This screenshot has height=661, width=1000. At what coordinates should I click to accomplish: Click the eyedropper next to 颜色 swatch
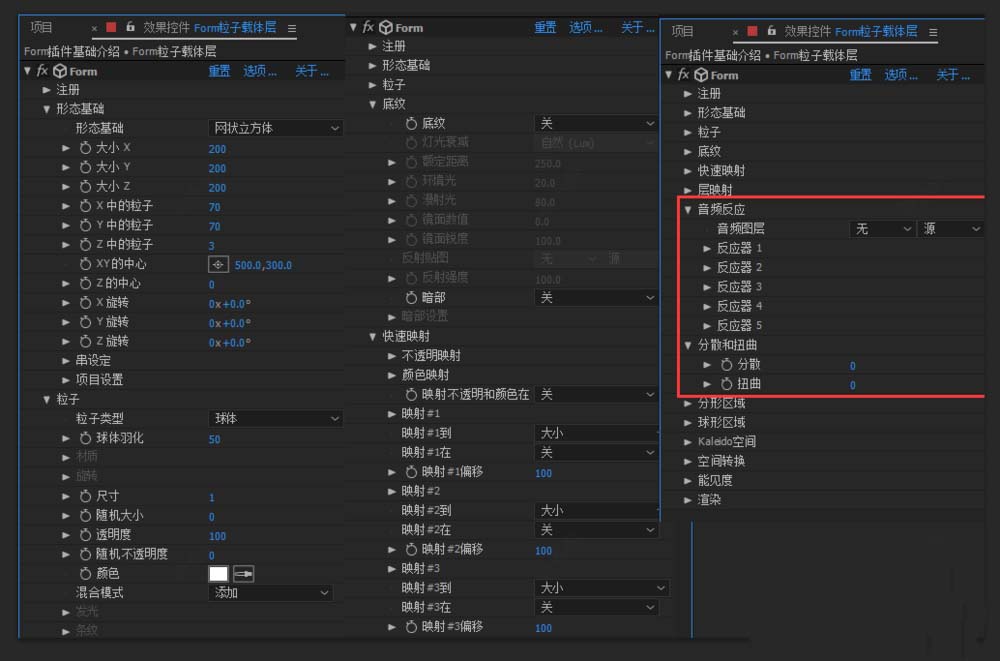[243, 574]
